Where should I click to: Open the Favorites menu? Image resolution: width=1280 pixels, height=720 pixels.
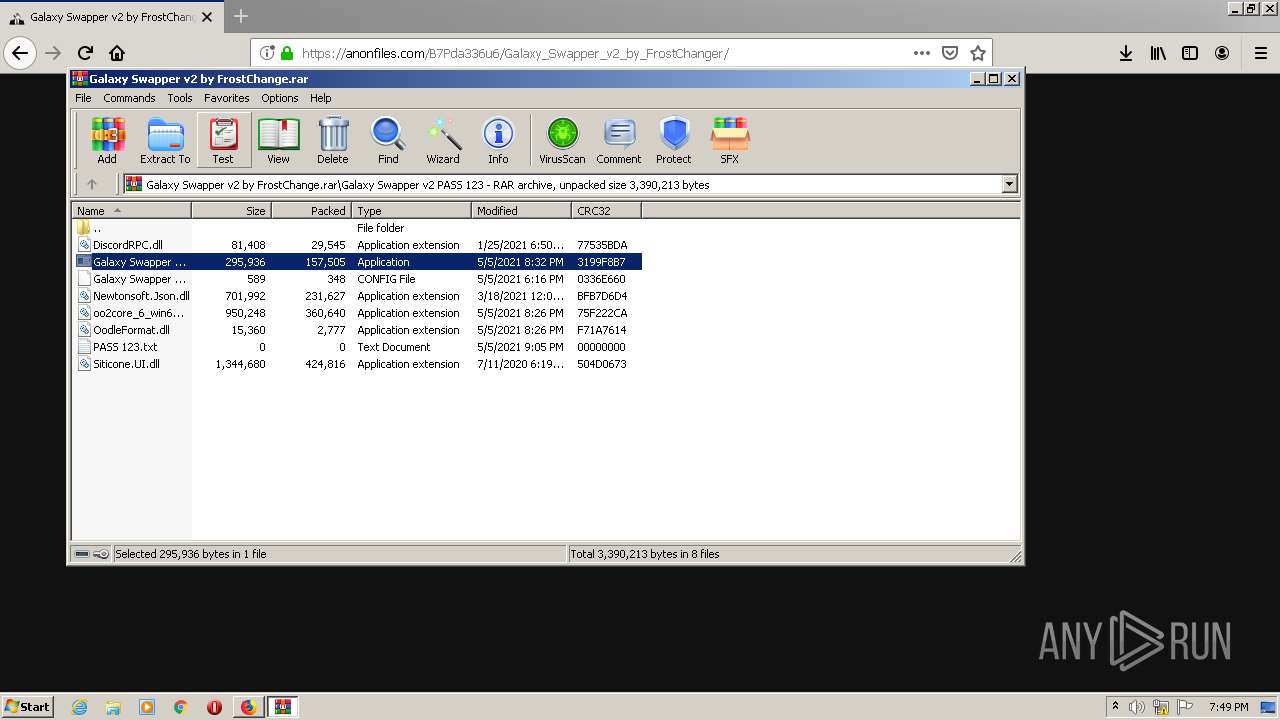coord(227,98)
